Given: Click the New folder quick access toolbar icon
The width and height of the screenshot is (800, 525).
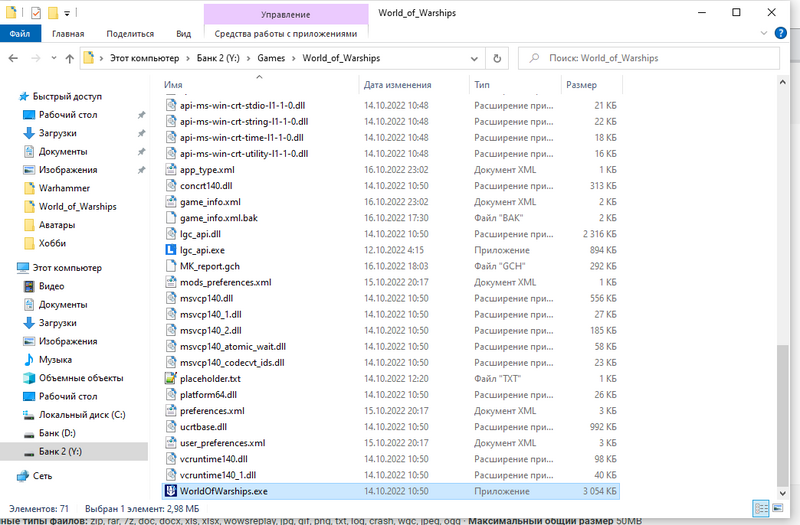Looking at the screenshot, I should click(53, 13).
